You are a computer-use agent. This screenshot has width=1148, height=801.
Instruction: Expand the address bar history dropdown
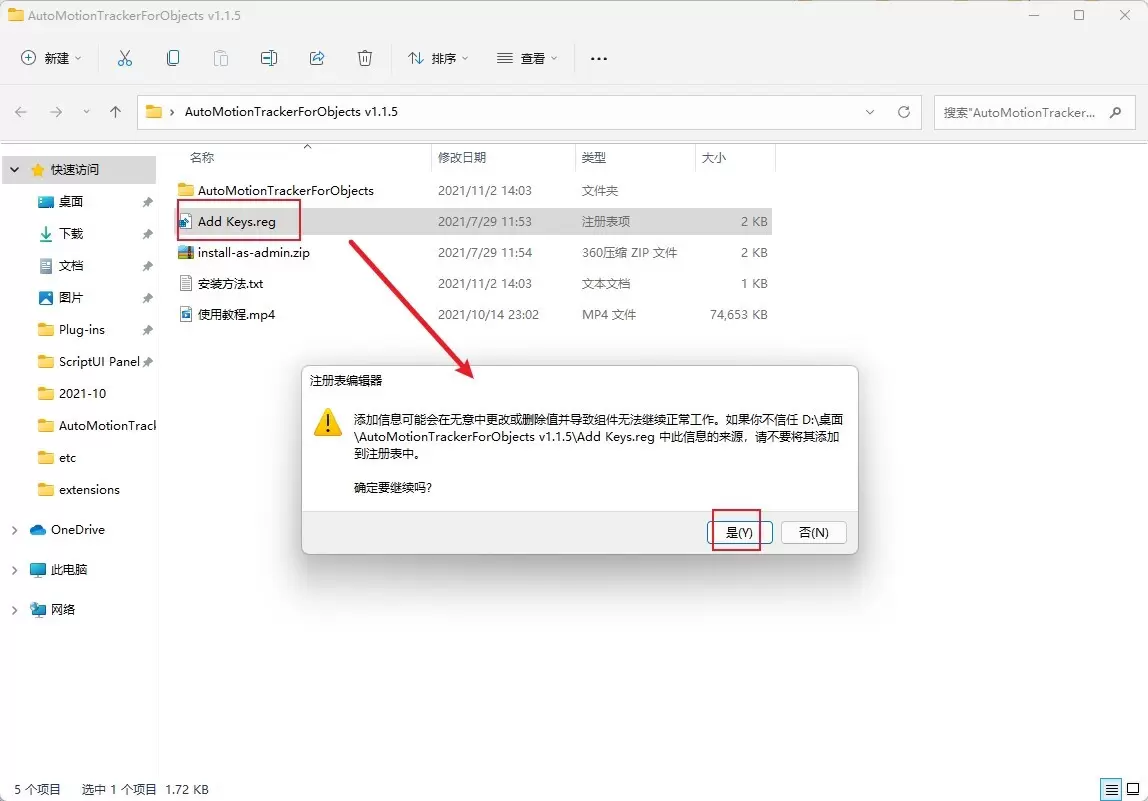point(870,112)
